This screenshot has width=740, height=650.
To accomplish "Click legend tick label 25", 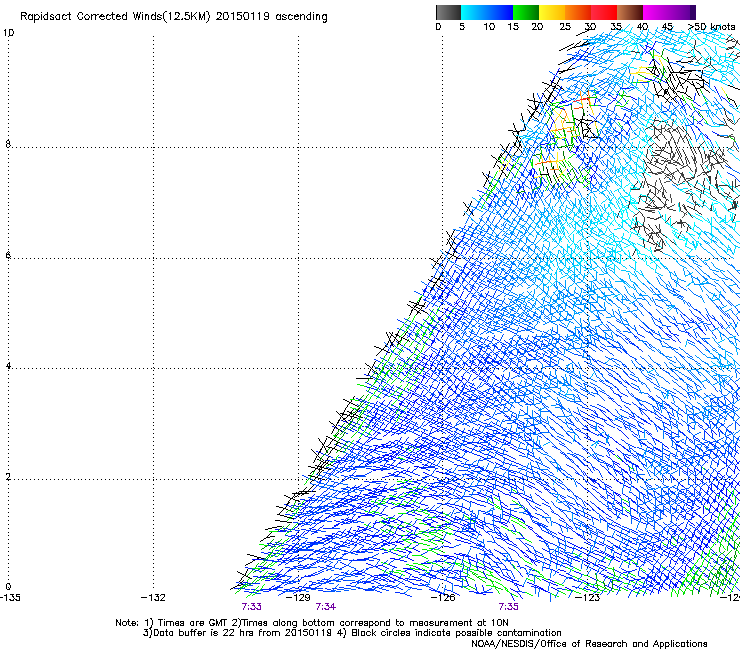I will (565, 27).
